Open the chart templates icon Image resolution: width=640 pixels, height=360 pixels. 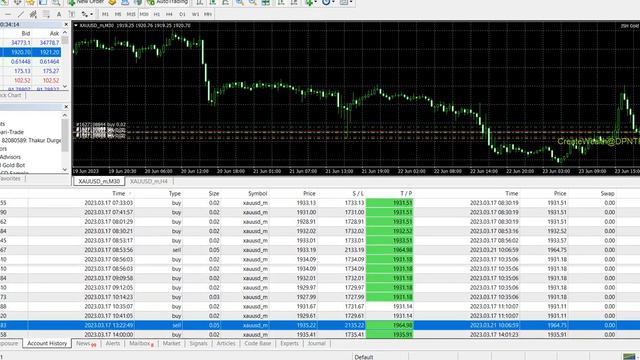[x=344, y=2]
